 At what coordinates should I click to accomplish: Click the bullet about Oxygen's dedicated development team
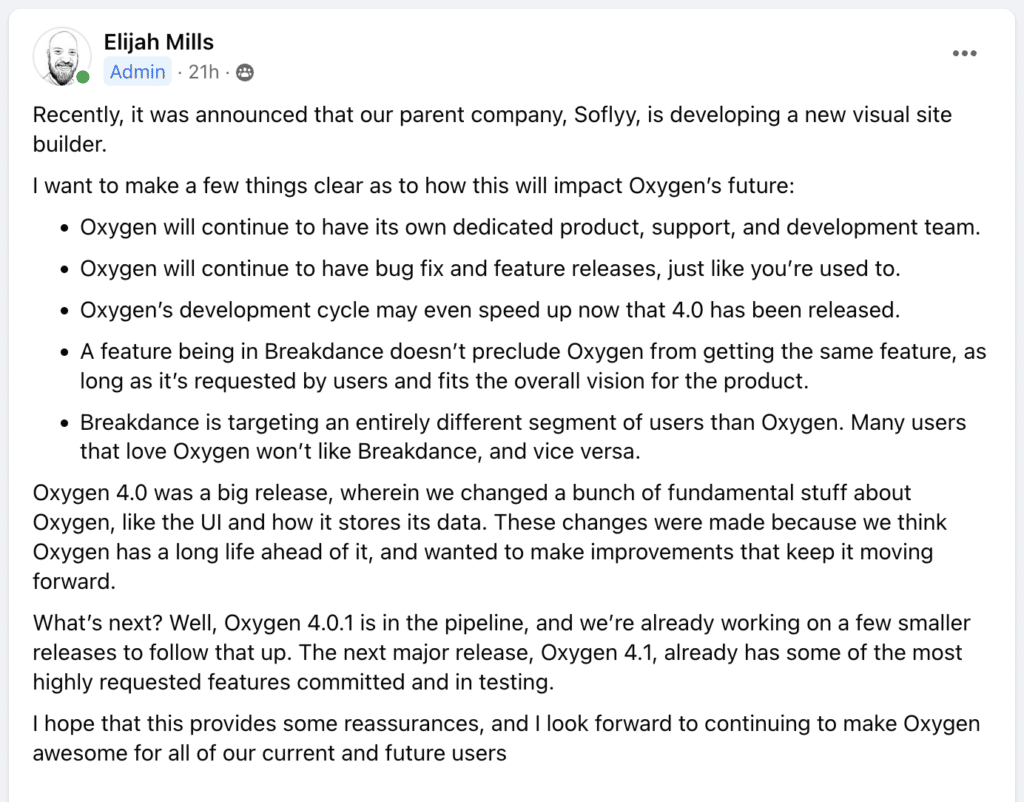[x=530, y=227]
